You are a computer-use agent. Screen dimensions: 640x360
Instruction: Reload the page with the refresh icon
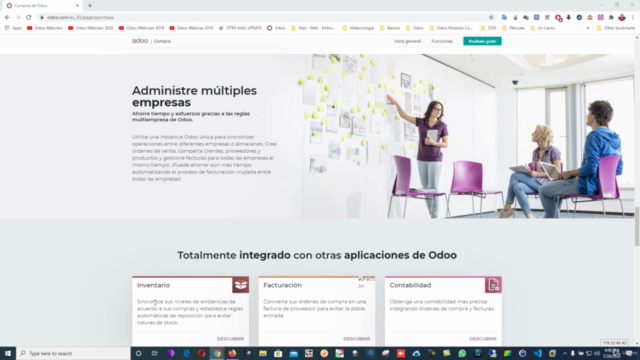(29, 18)
